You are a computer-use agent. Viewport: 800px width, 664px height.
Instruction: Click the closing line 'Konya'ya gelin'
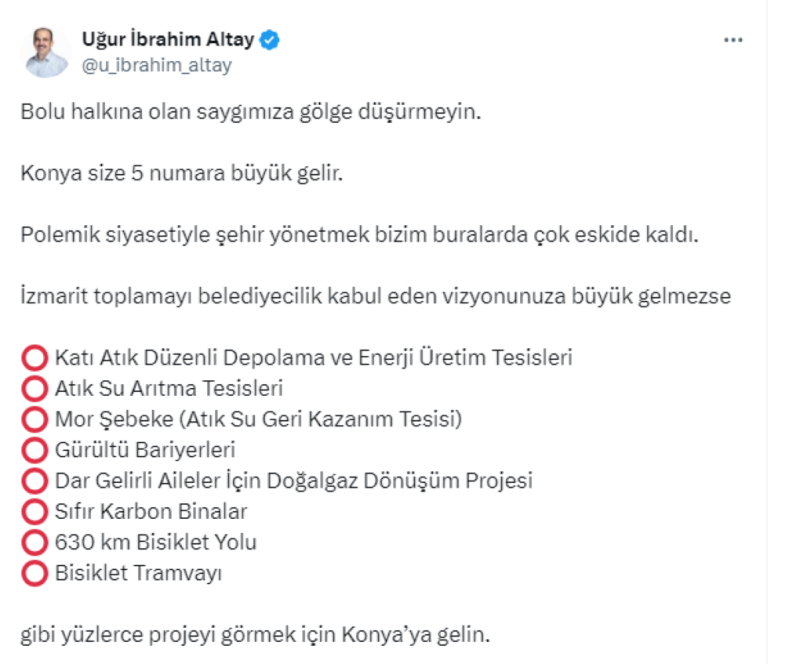point(256,635)
